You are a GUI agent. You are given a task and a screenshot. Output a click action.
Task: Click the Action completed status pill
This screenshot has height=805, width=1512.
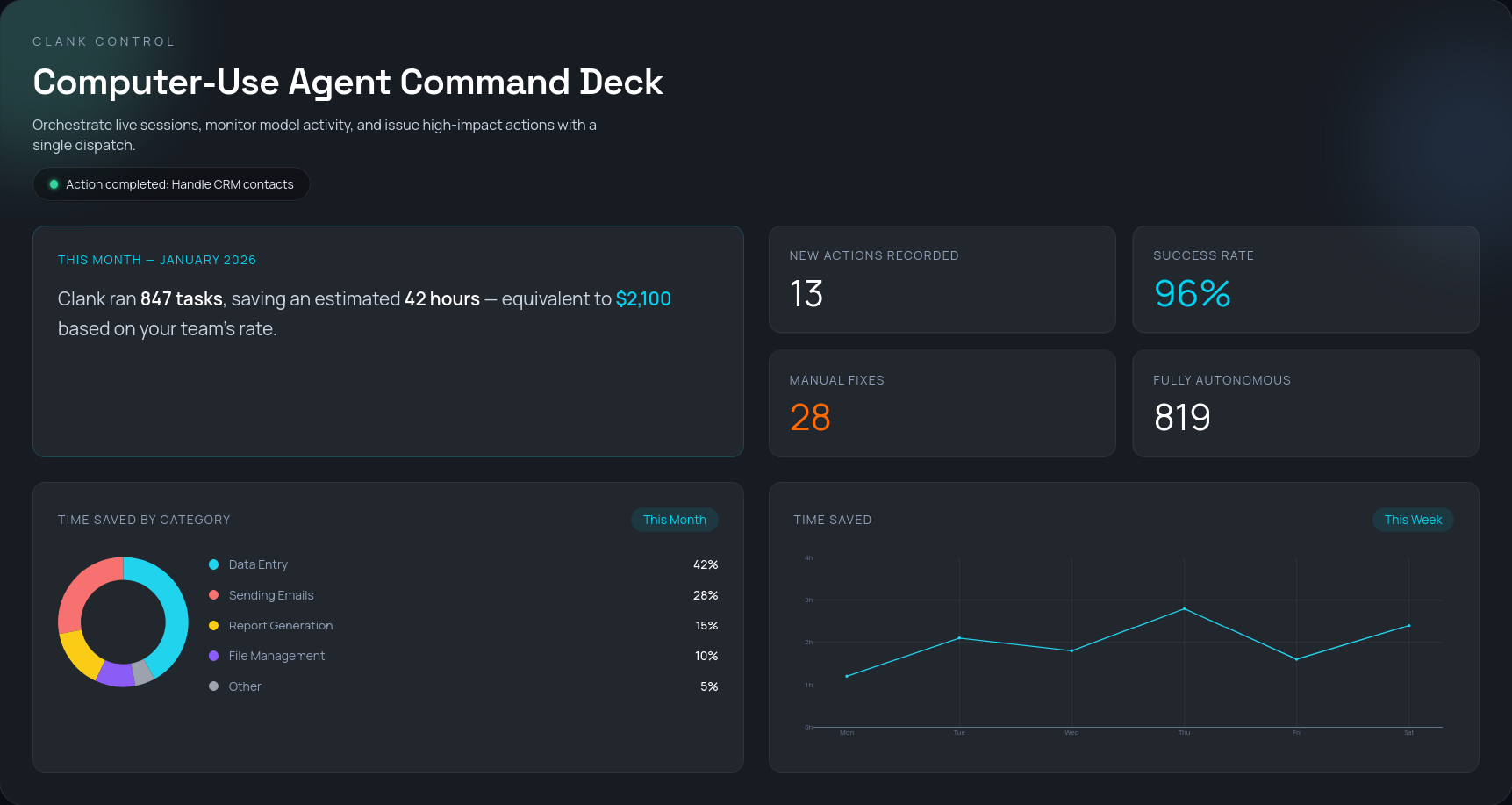[171, 184]
